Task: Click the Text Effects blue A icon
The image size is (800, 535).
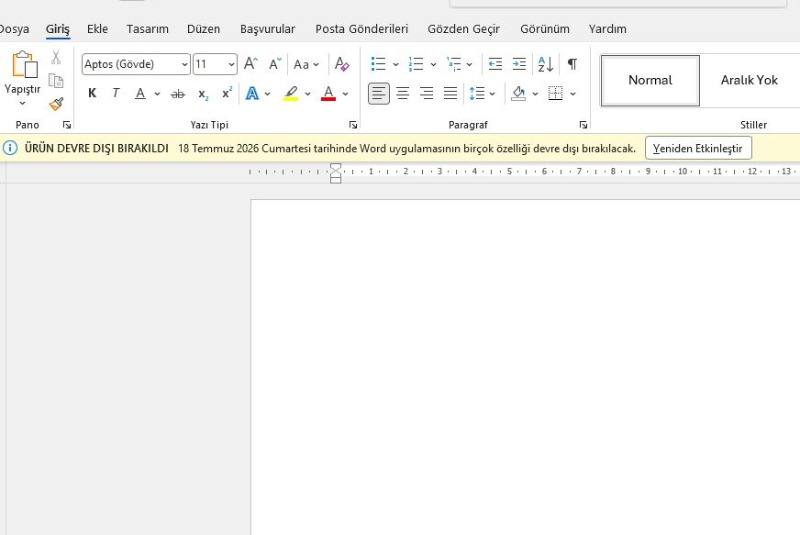Action: coord(252,93)
